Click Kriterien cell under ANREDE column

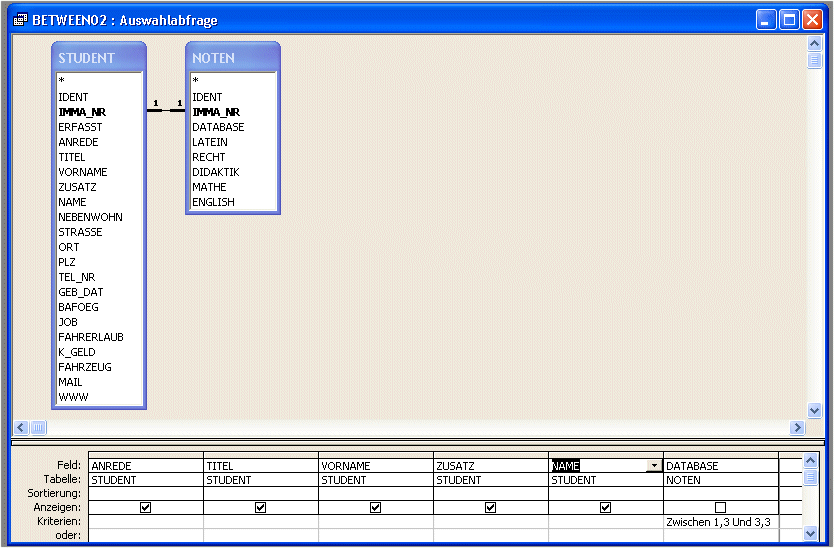[x=146, y=522]
